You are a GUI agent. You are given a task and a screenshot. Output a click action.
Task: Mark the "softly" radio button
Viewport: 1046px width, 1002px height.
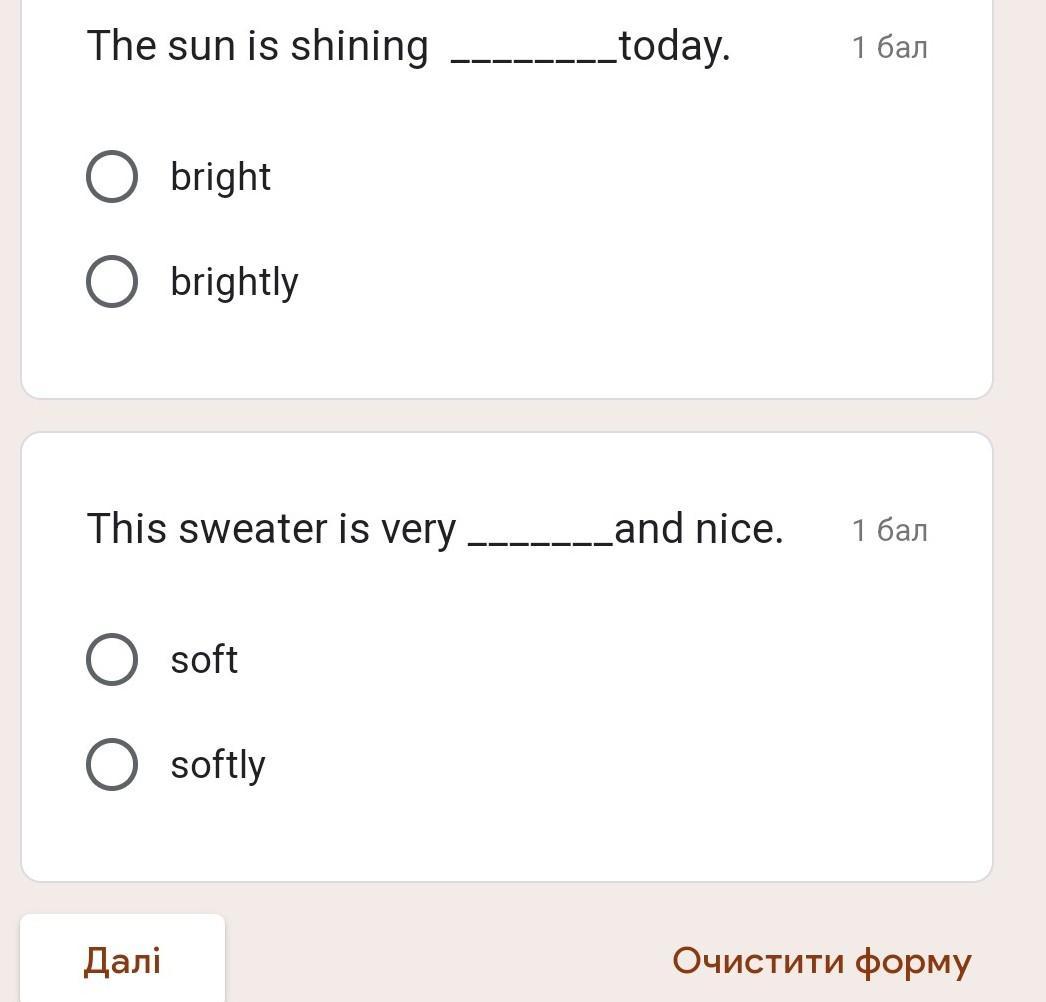pyautogui.click(x=112, y=765)
